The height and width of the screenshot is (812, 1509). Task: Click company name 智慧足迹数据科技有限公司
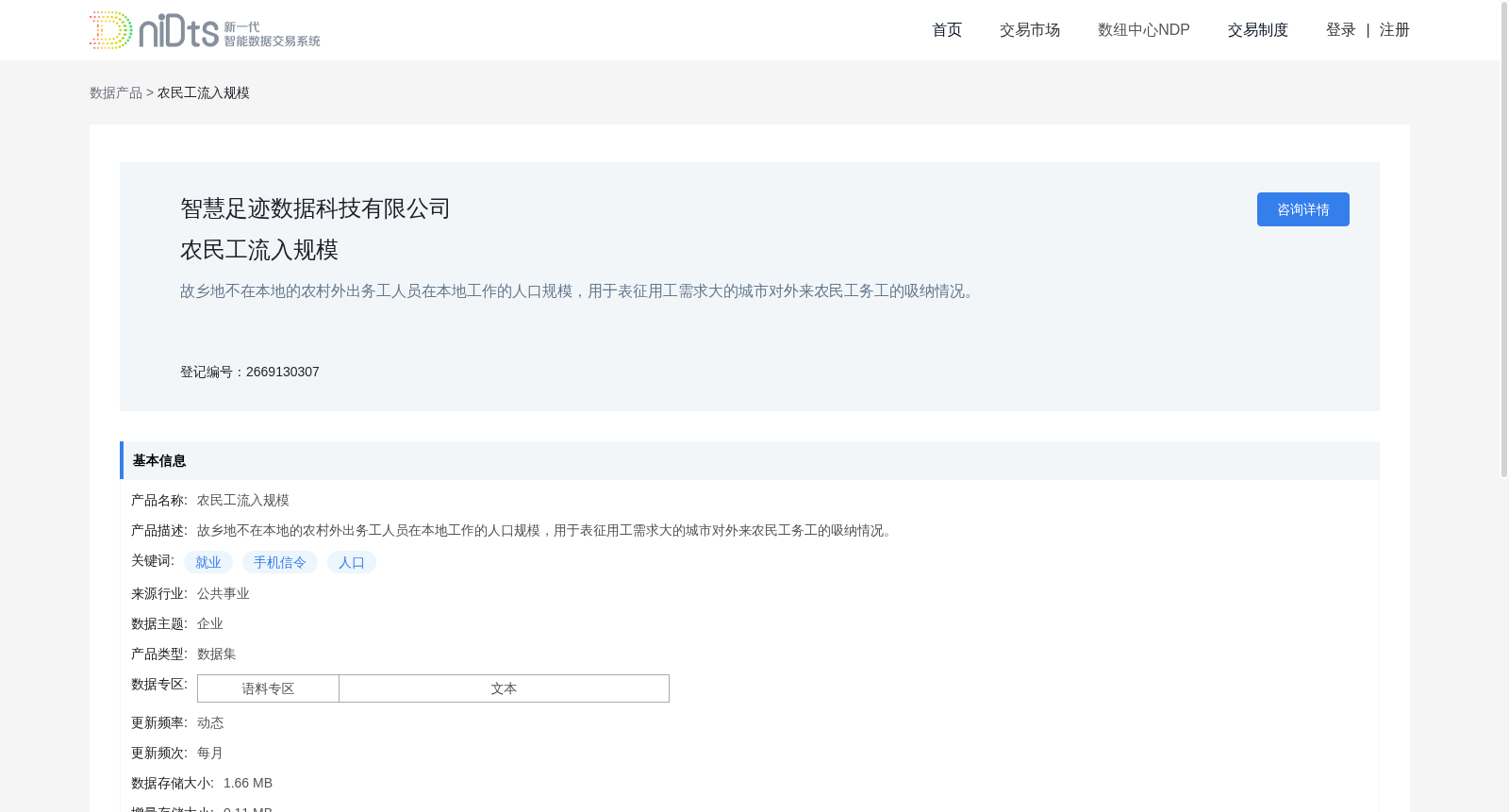[x=315, y=208]
